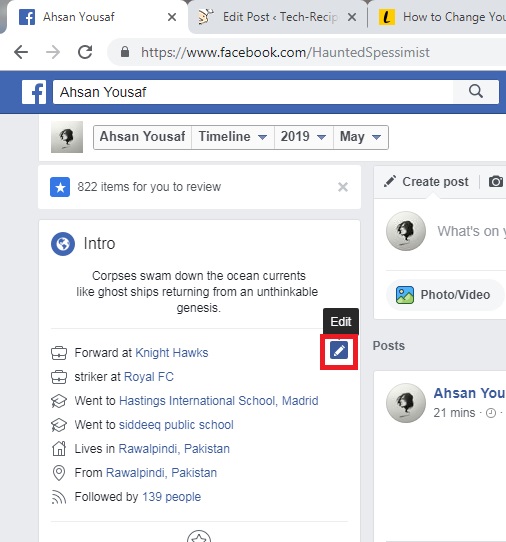The height and width of the screenshot is (542, 506).
Task: Open the Knight Hawks link
Action: coord(172,353)
